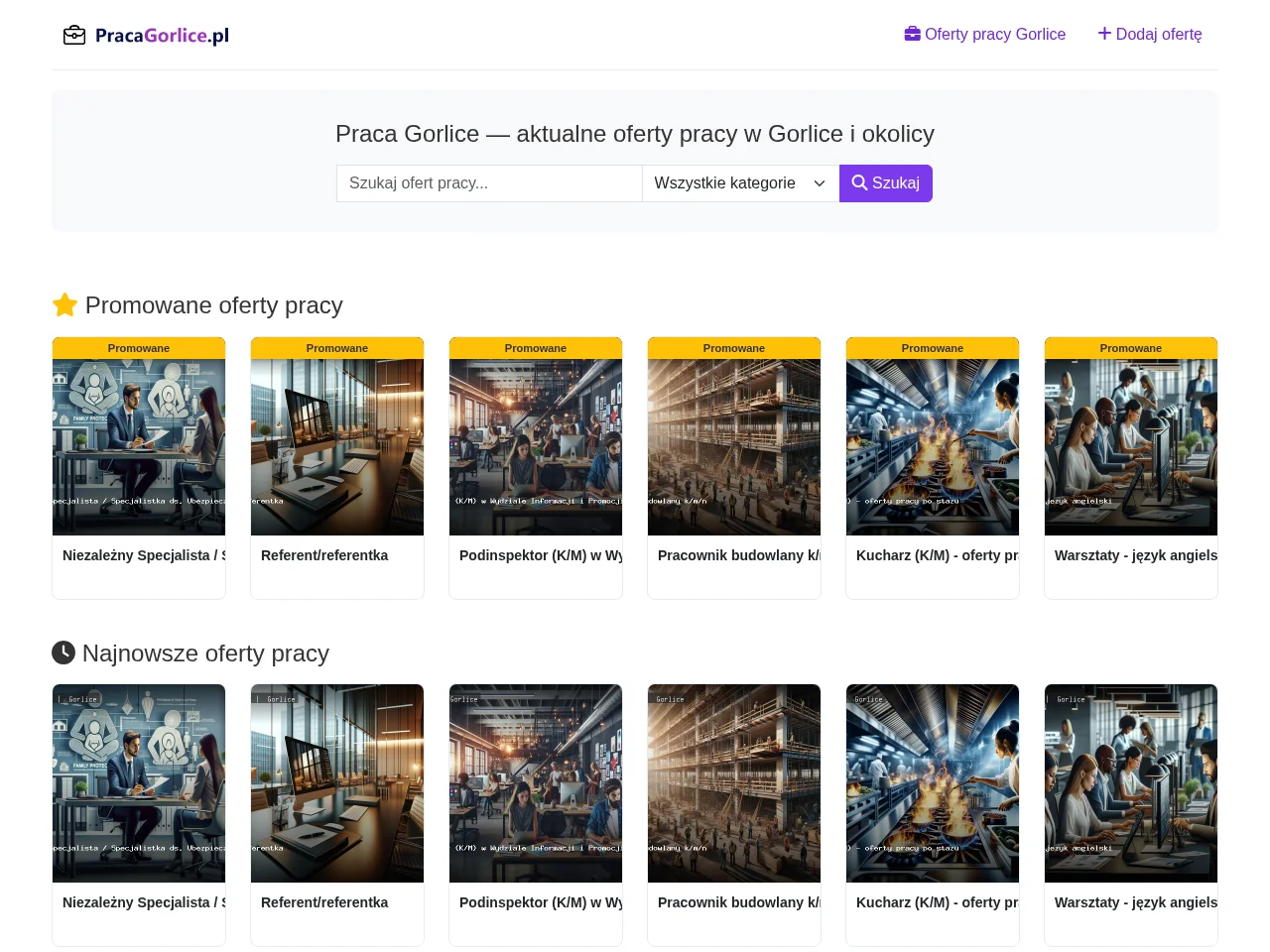Click newest Niezależny Specjalista title text

pyautogui.click(x=144, y=902)
